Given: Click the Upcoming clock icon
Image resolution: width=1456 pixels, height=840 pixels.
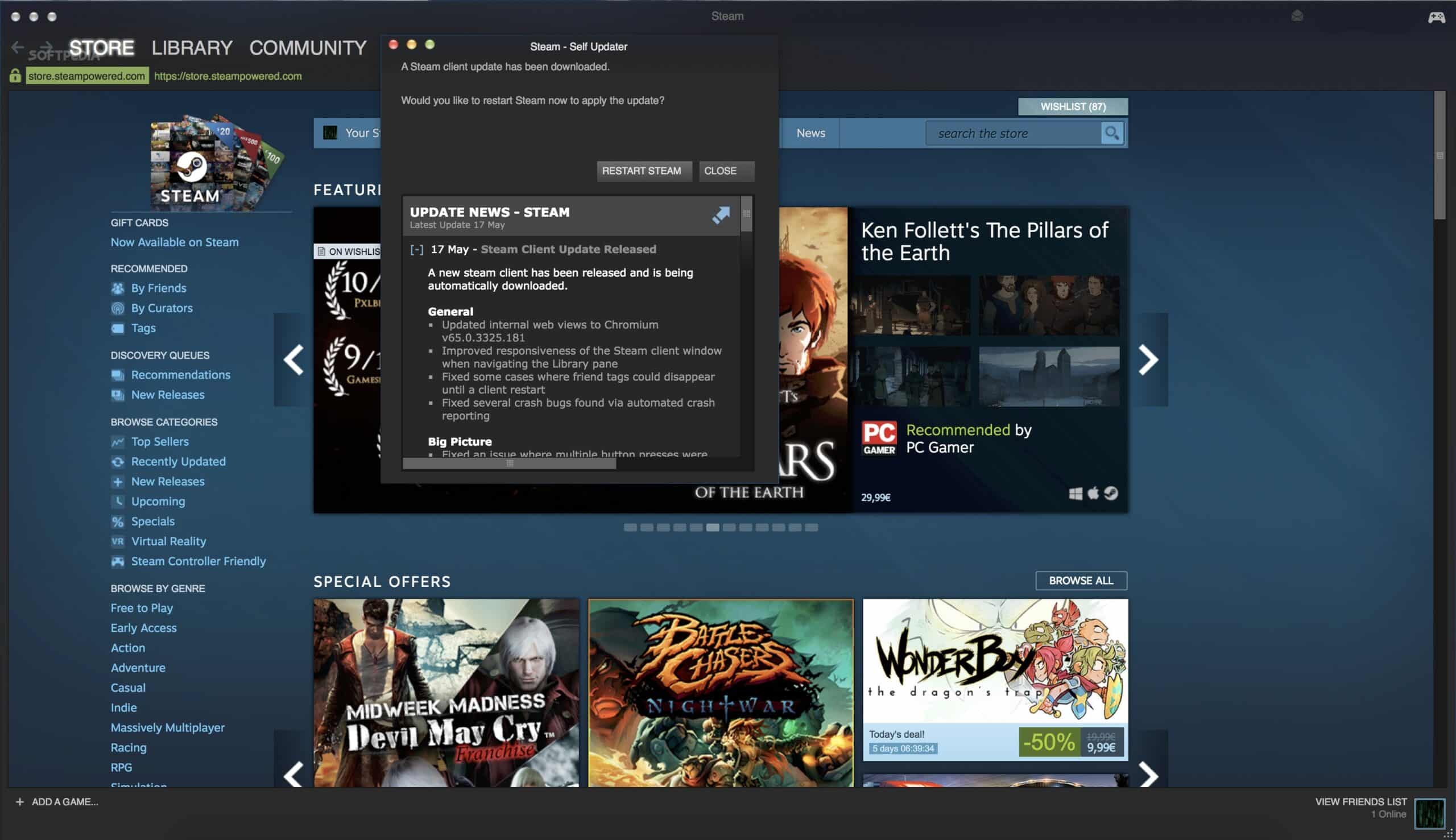Looking at the screenshot, I should (118, 502).
